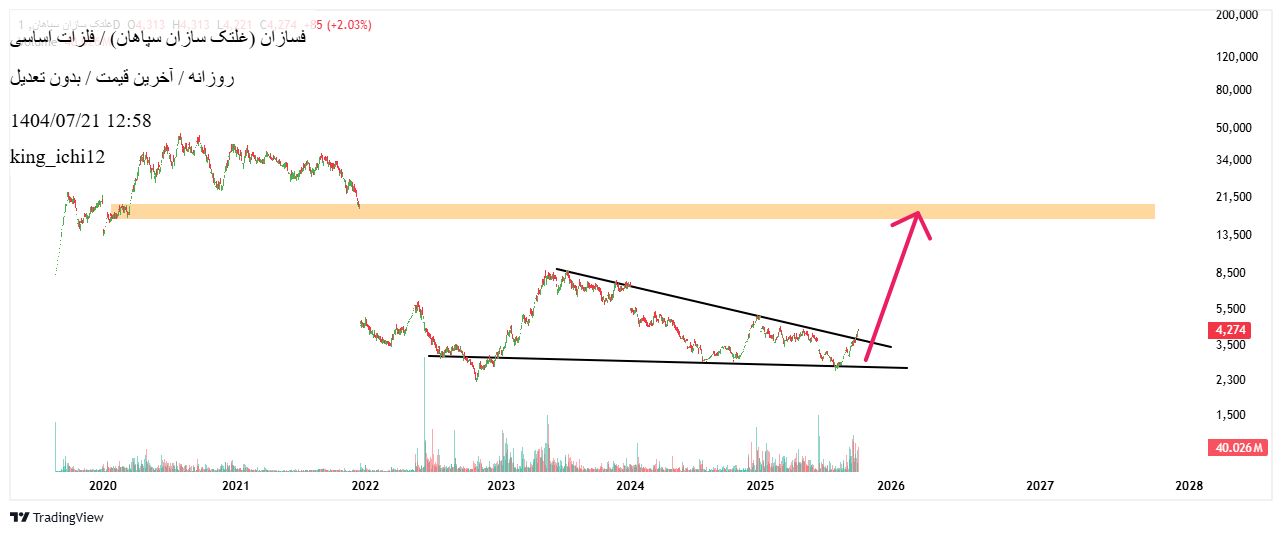Click the 200,000 price axis label
Screen dimensions: 1282x535
click(1236, 16)
